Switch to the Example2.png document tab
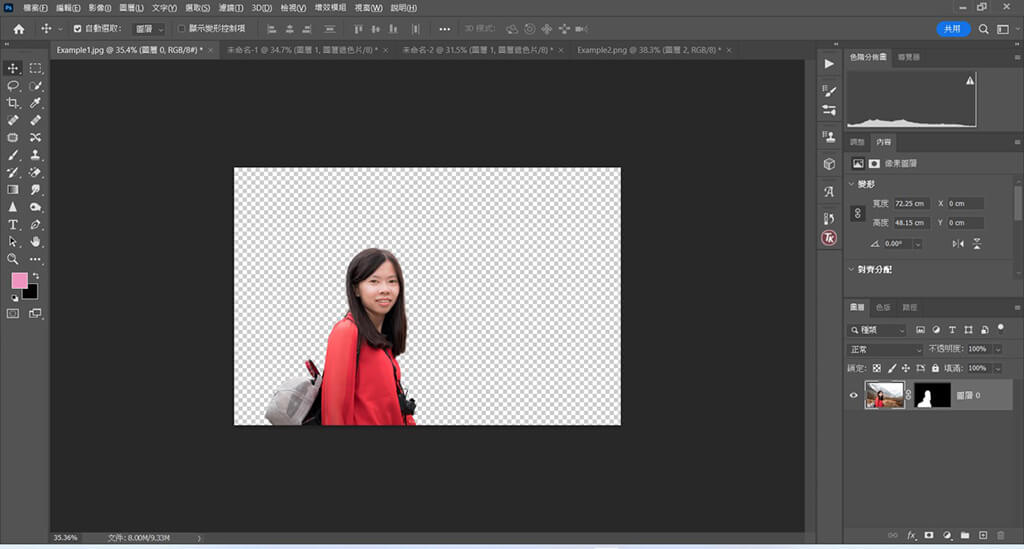The image size is (1024, 549). [649, 50]
